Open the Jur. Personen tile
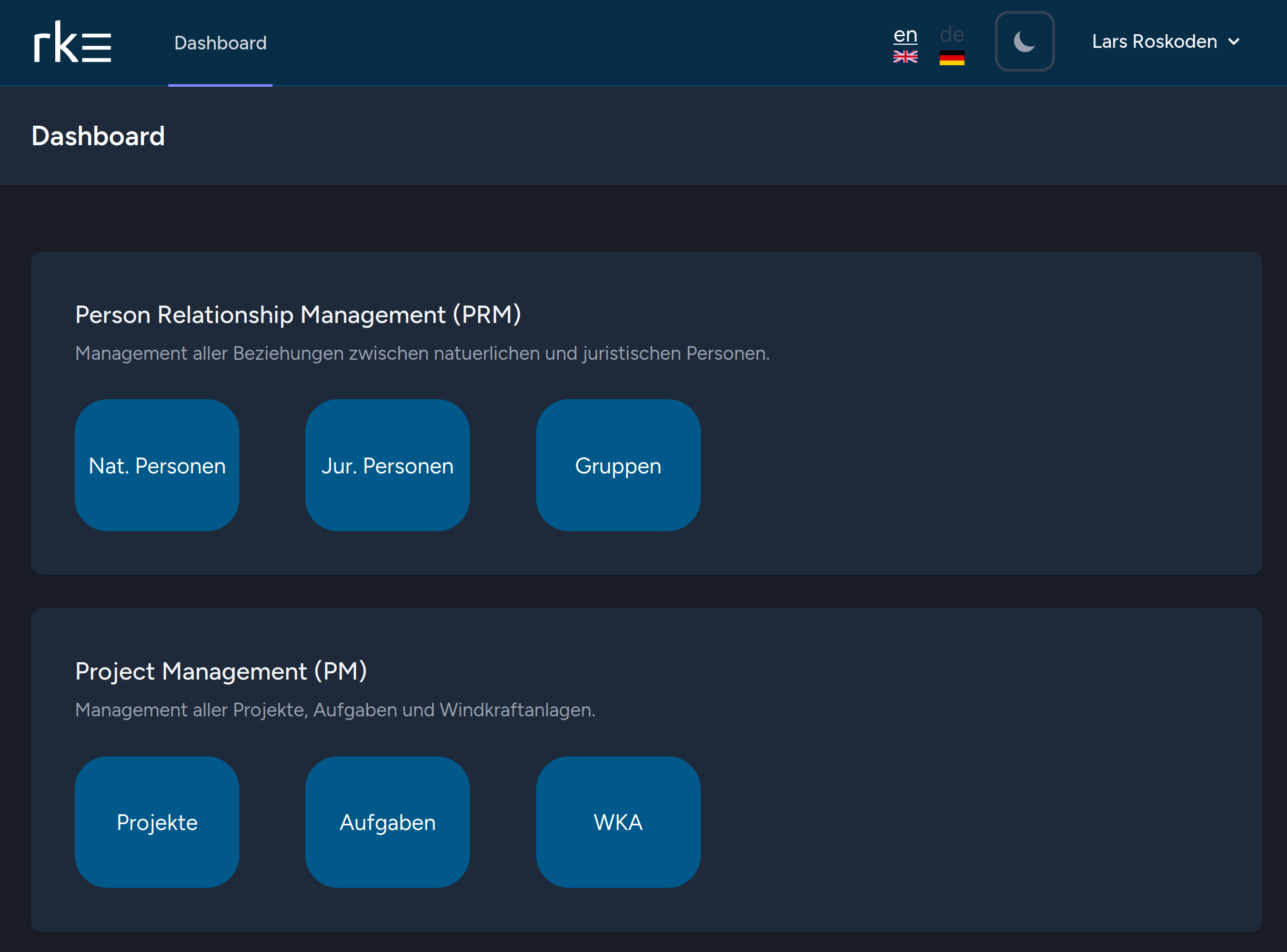 click(387, 465)
